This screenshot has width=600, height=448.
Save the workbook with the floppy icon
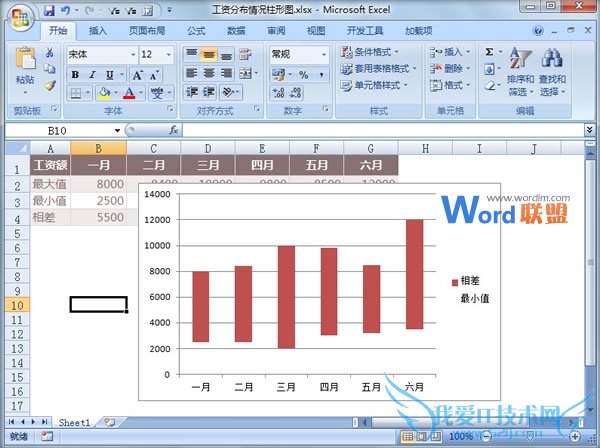tap(49, 10)
